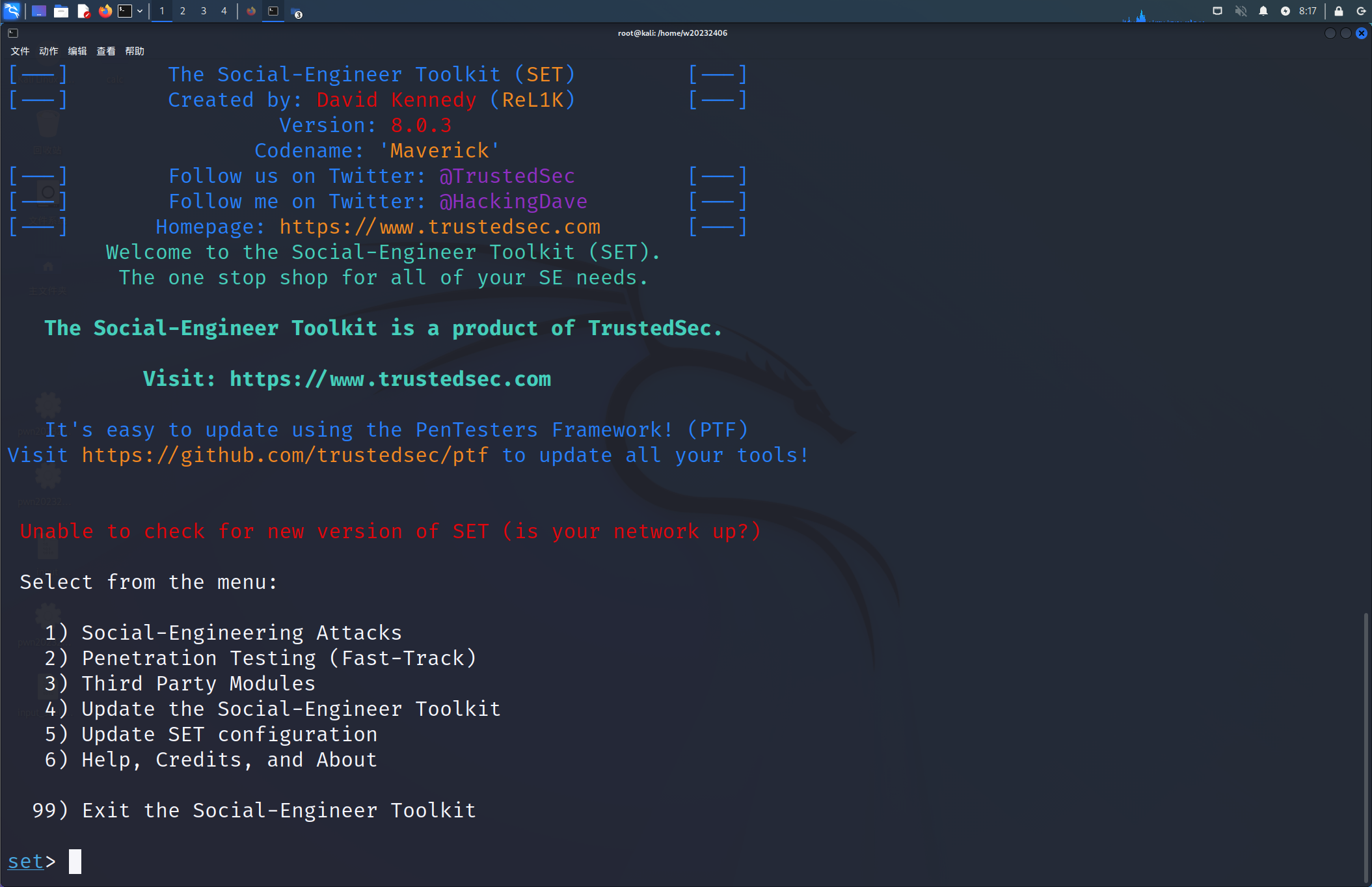Expand the 查看 (View) menu

click(x=105, y=51)
